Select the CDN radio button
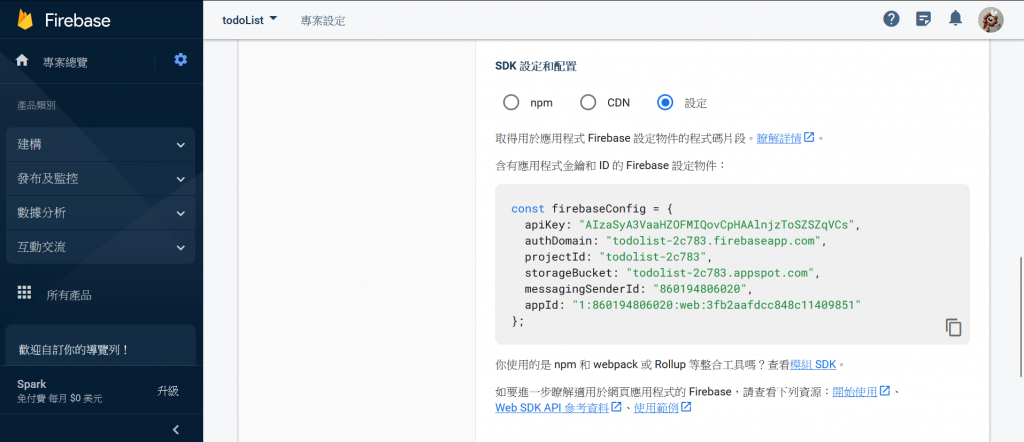The width and height of the screenshot is (1024, 442). [588, 103]
